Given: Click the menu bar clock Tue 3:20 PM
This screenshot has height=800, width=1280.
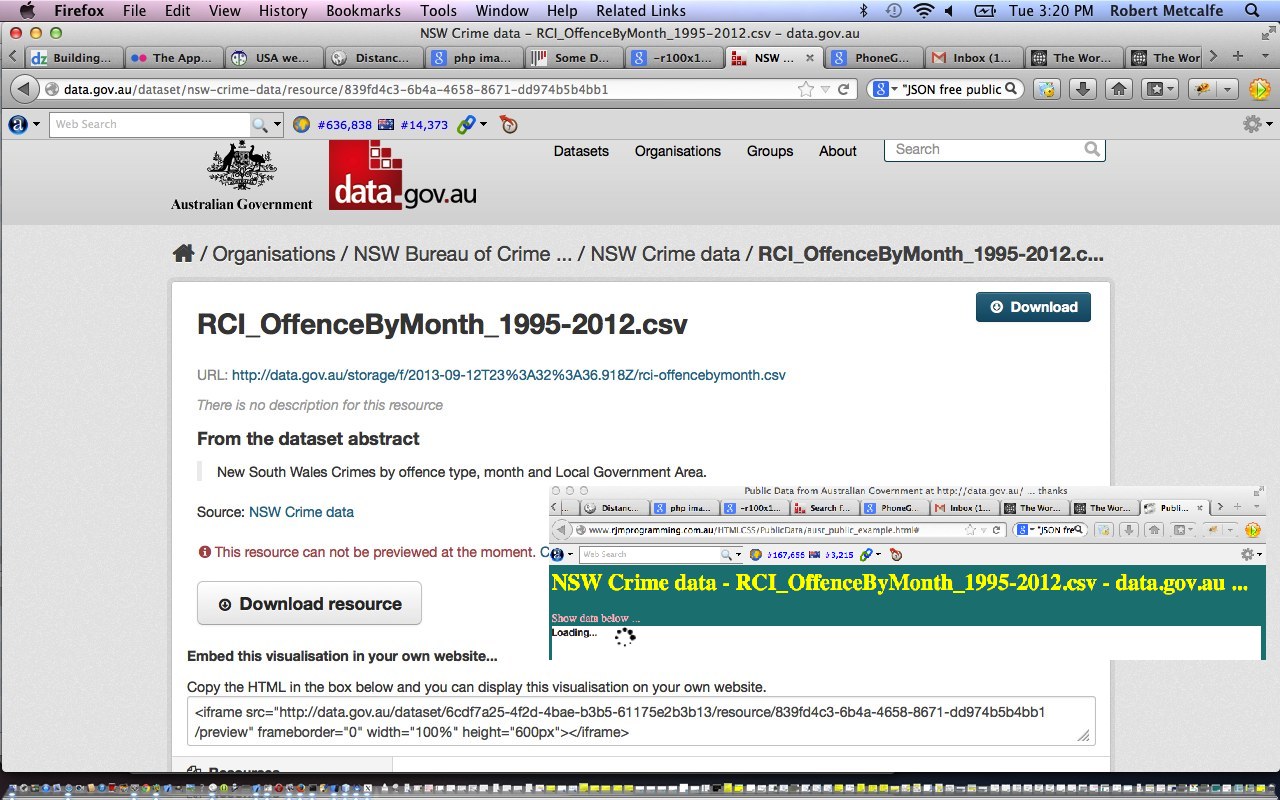Looking at the screenshot, I should (1051, 11).
